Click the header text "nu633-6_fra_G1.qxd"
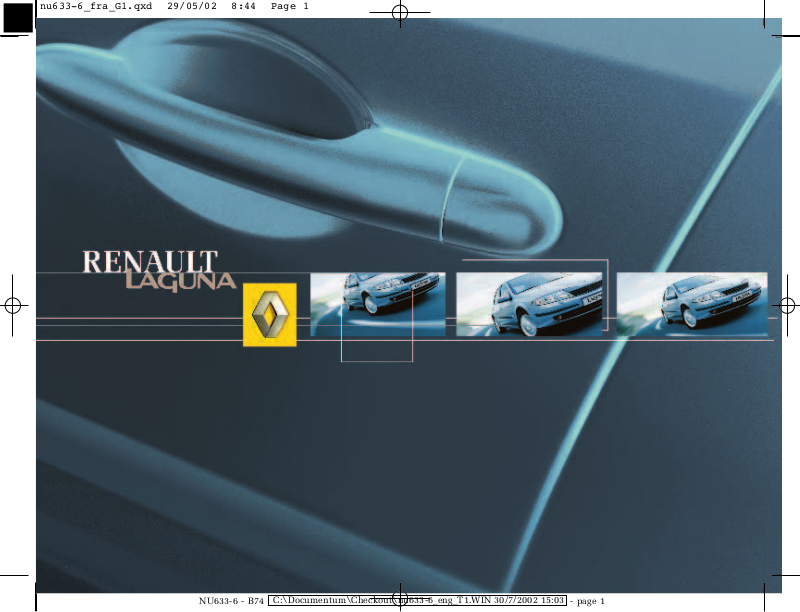The width and height of the screenshot is (800, 612). coord(96,6)
